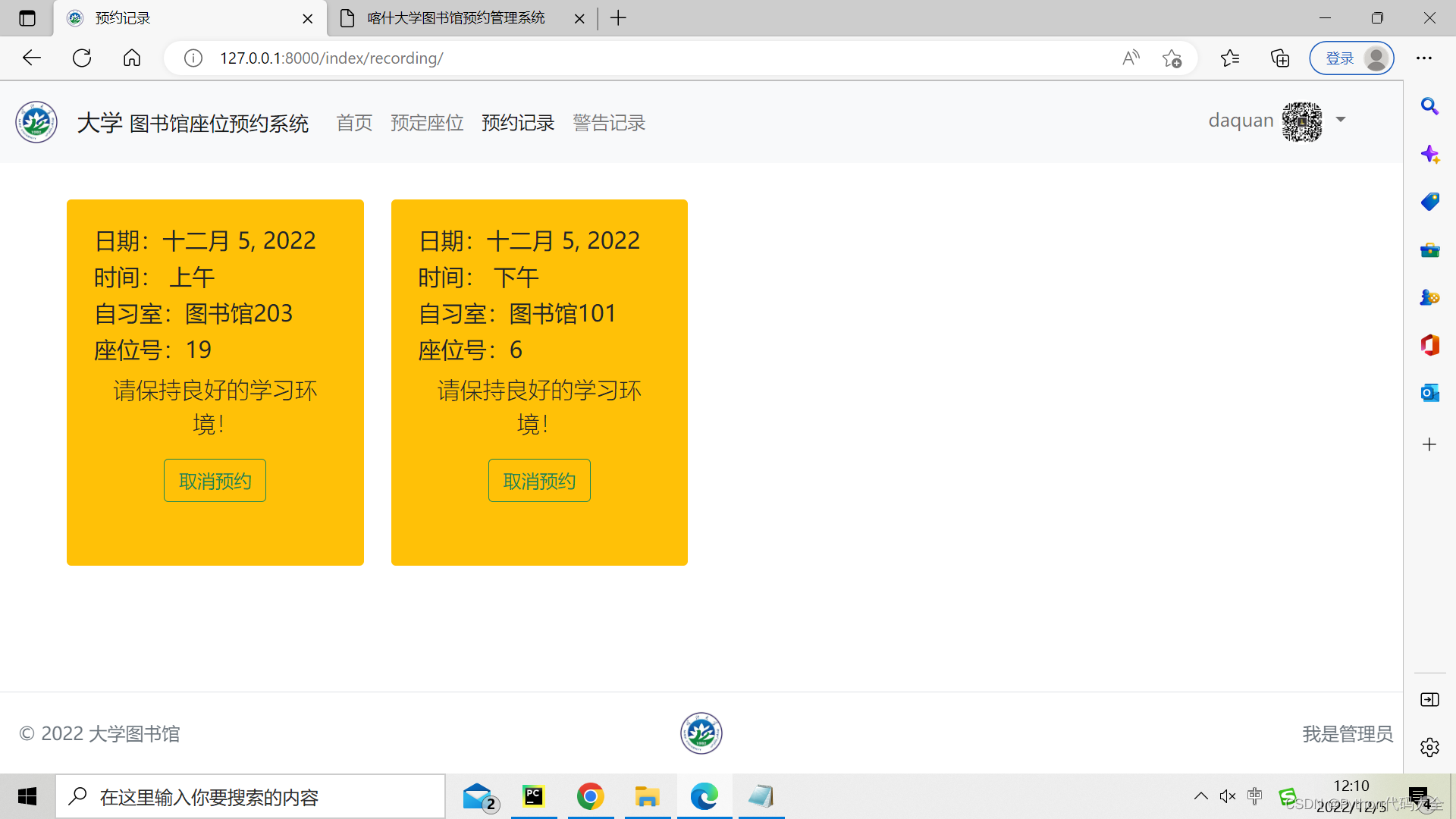Open the sidebar shopping tag icon
1456x819 pixels.
pos(1429,202)
